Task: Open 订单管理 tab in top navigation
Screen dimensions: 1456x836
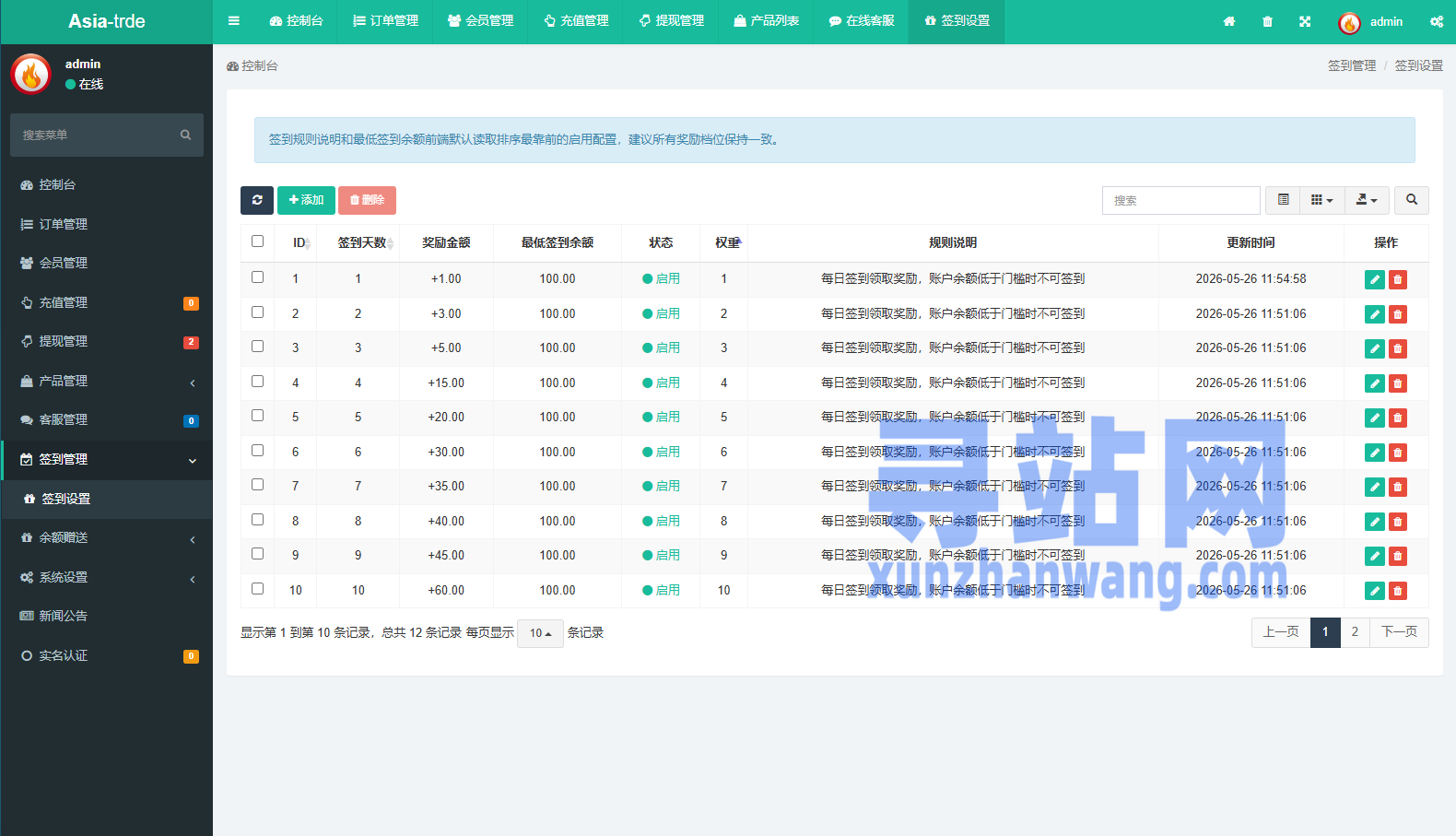Action: pos(385,21)
